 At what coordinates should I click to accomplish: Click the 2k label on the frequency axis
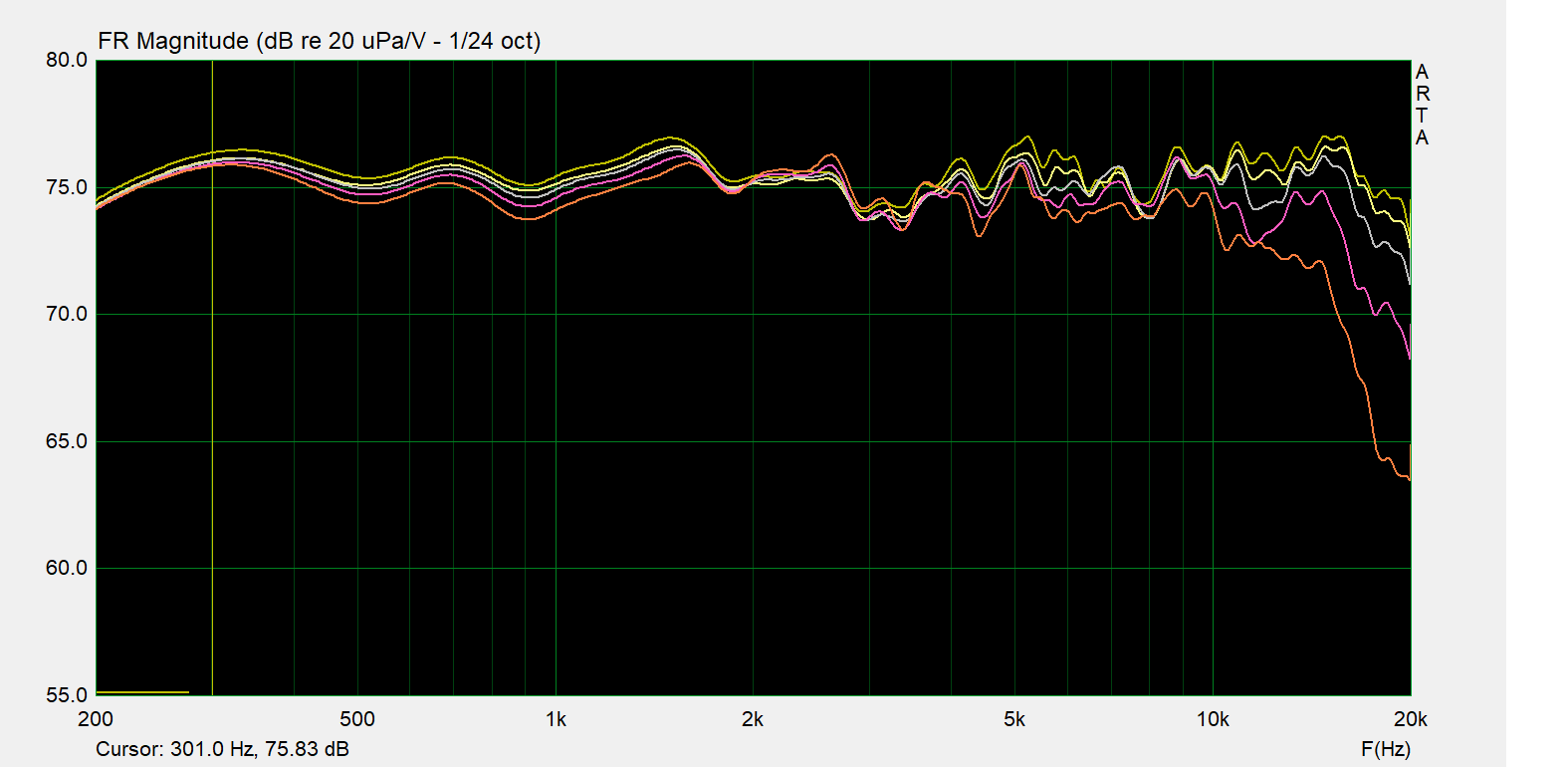click(x=753, y=719)
